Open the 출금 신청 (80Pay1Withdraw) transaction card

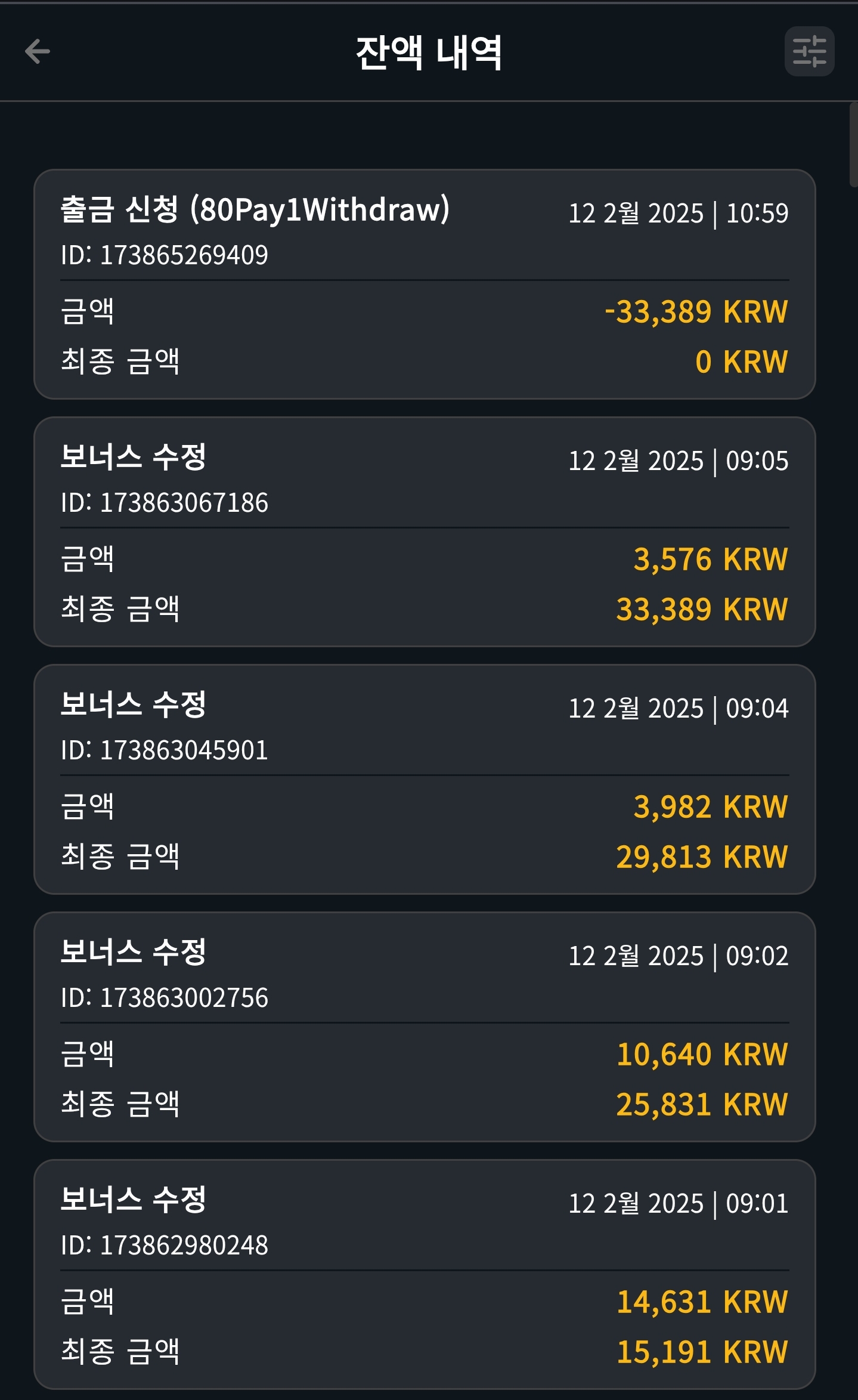pyautogui.click(x=425, y=284)
